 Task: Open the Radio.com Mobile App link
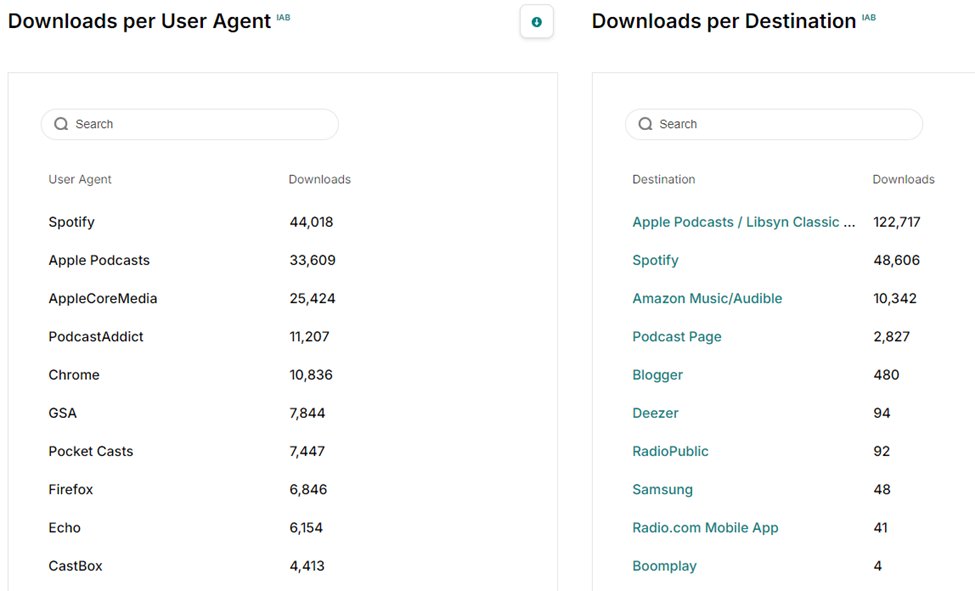(x=705, y=528)
